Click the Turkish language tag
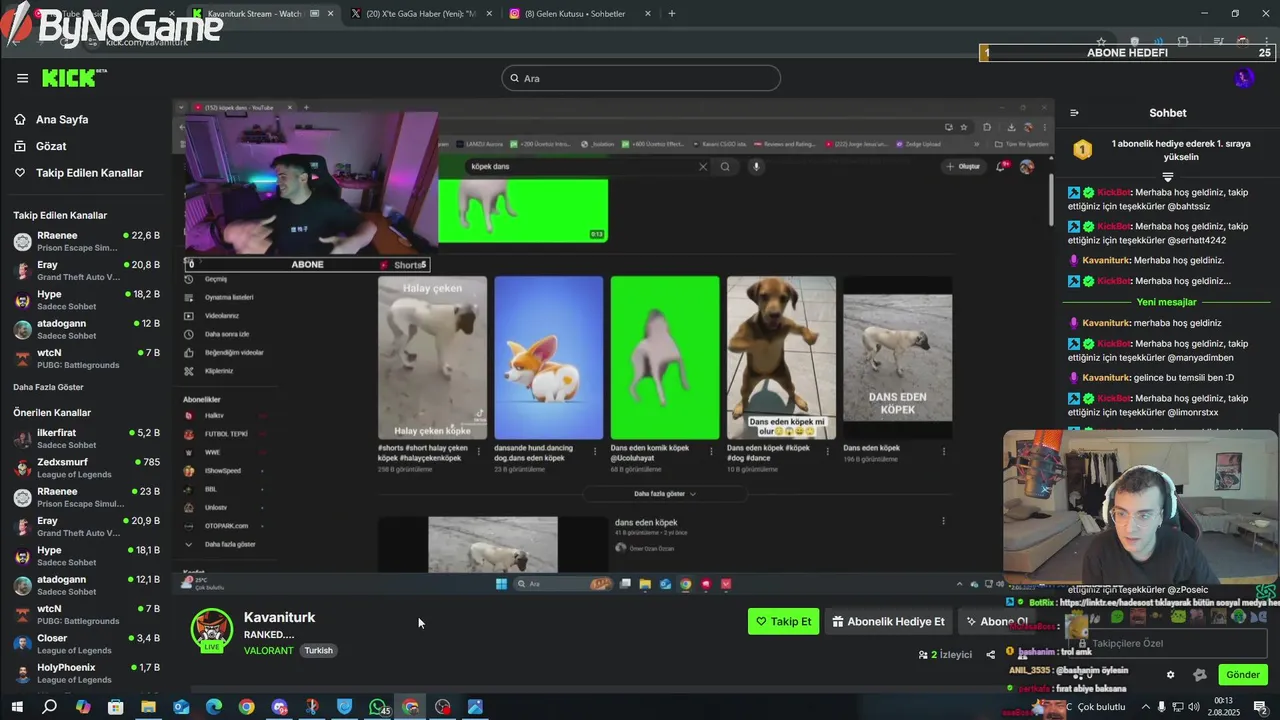Image resolution: width=1280 pixels, height=720 pixels. coord(319,650)
